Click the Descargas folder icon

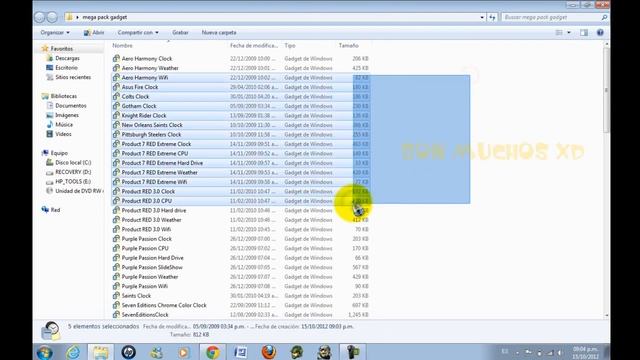pyautogui.click(x=50, y=58)
